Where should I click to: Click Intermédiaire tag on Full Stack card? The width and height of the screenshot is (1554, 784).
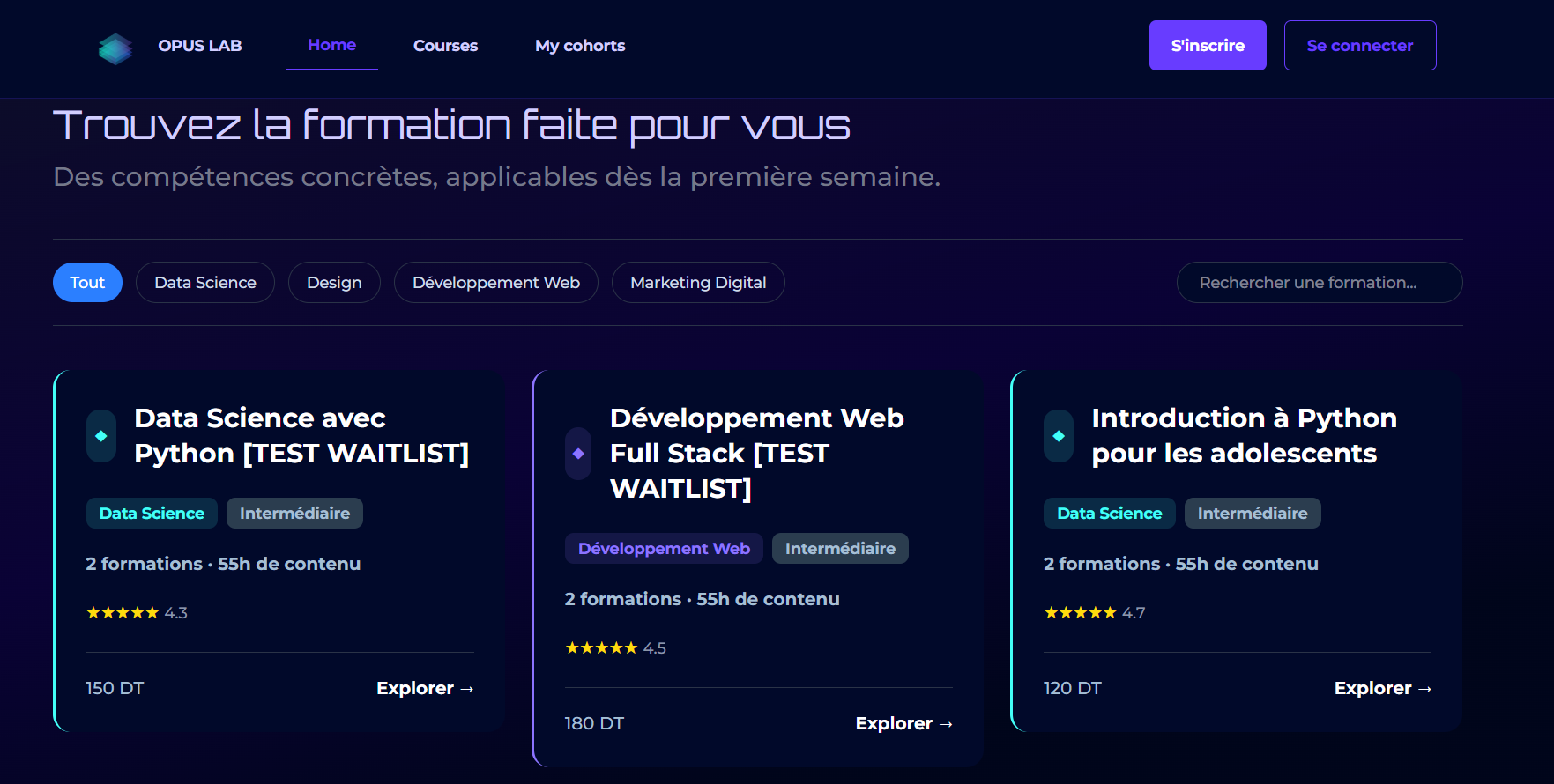(840, 548)
